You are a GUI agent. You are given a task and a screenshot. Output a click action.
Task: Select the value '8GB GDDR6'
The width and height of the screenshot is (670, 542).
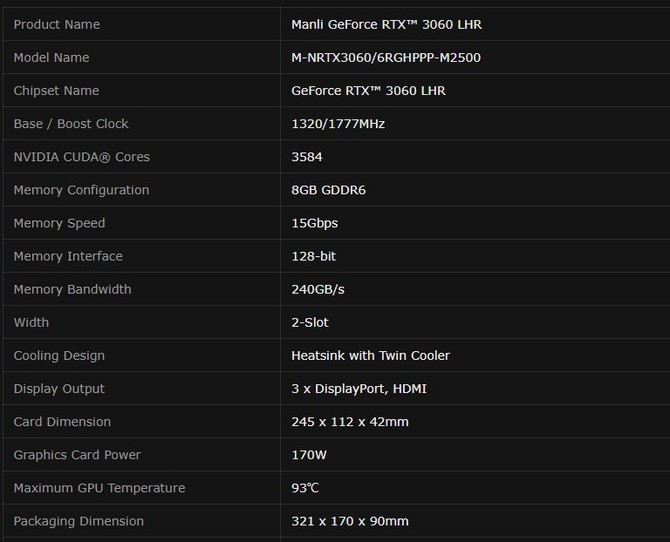tap(329, 190)
